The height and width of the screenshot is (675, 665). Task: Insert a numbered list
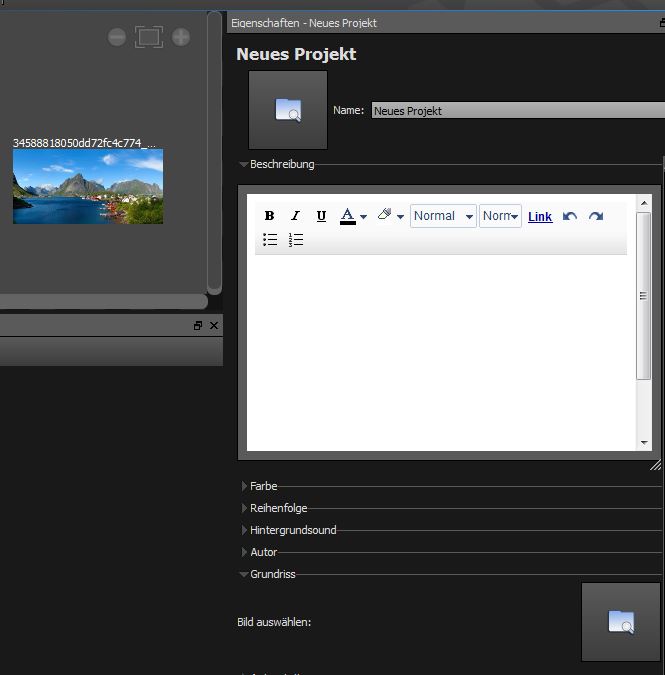(296, 240)
